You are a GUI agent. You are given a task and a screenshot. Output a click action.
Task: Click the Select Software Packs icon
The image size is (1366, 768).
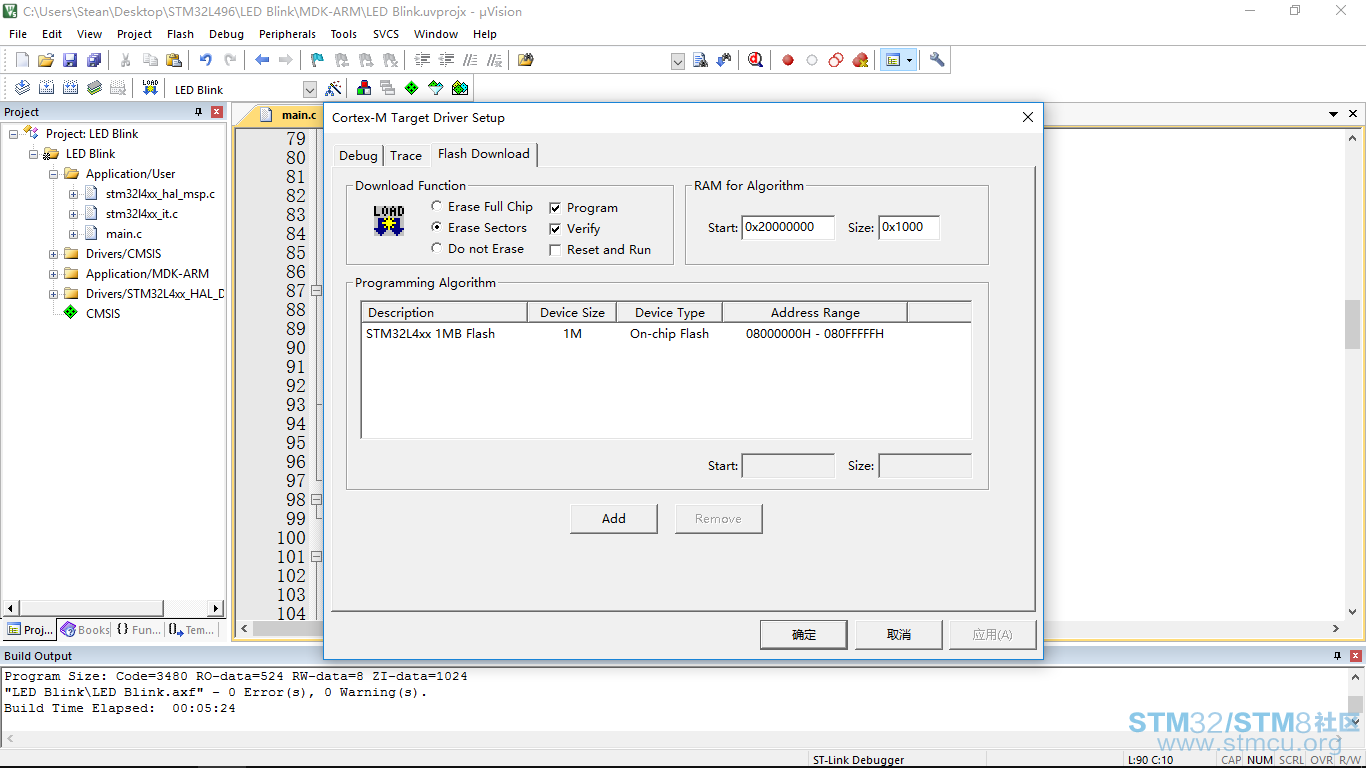436,88
